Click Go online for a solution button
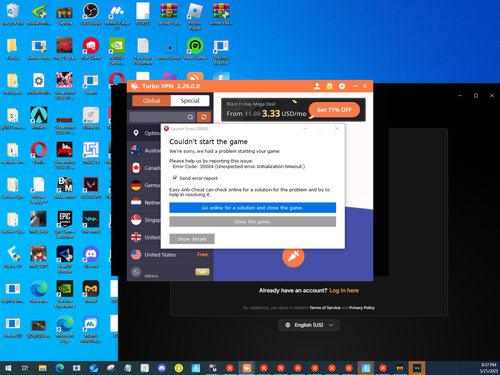The image size is (500, 375). (x=252, y=208)
